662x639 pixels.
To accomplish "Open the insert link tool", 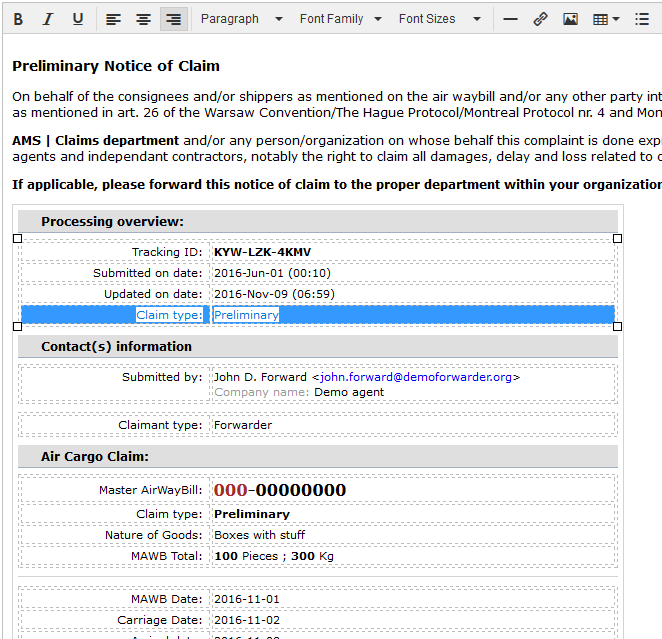I will coord(540,19).
